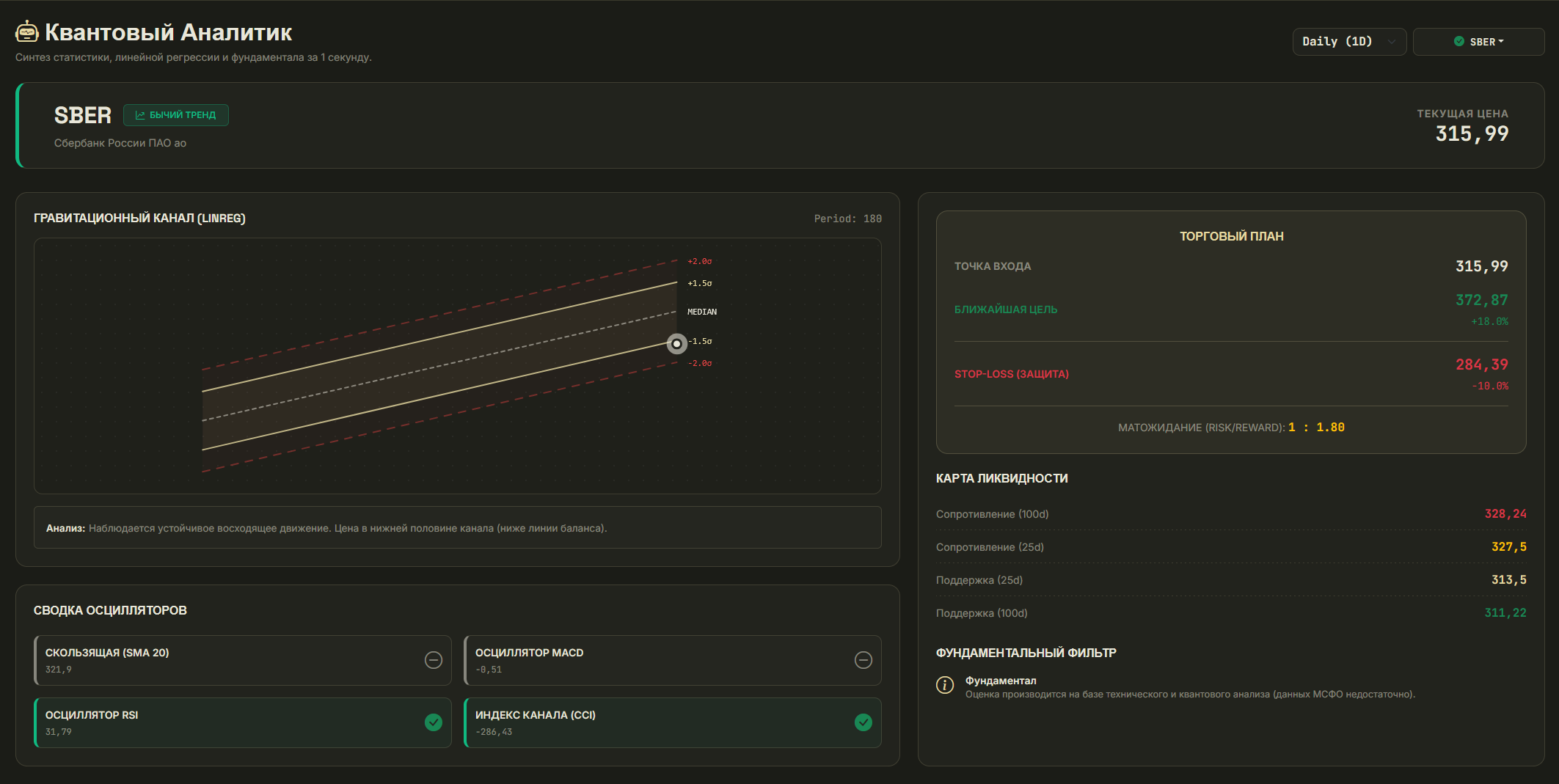Screen dimensions: 1559x784
Task: Click the +2.0σ upper band label
Action: 699,261
